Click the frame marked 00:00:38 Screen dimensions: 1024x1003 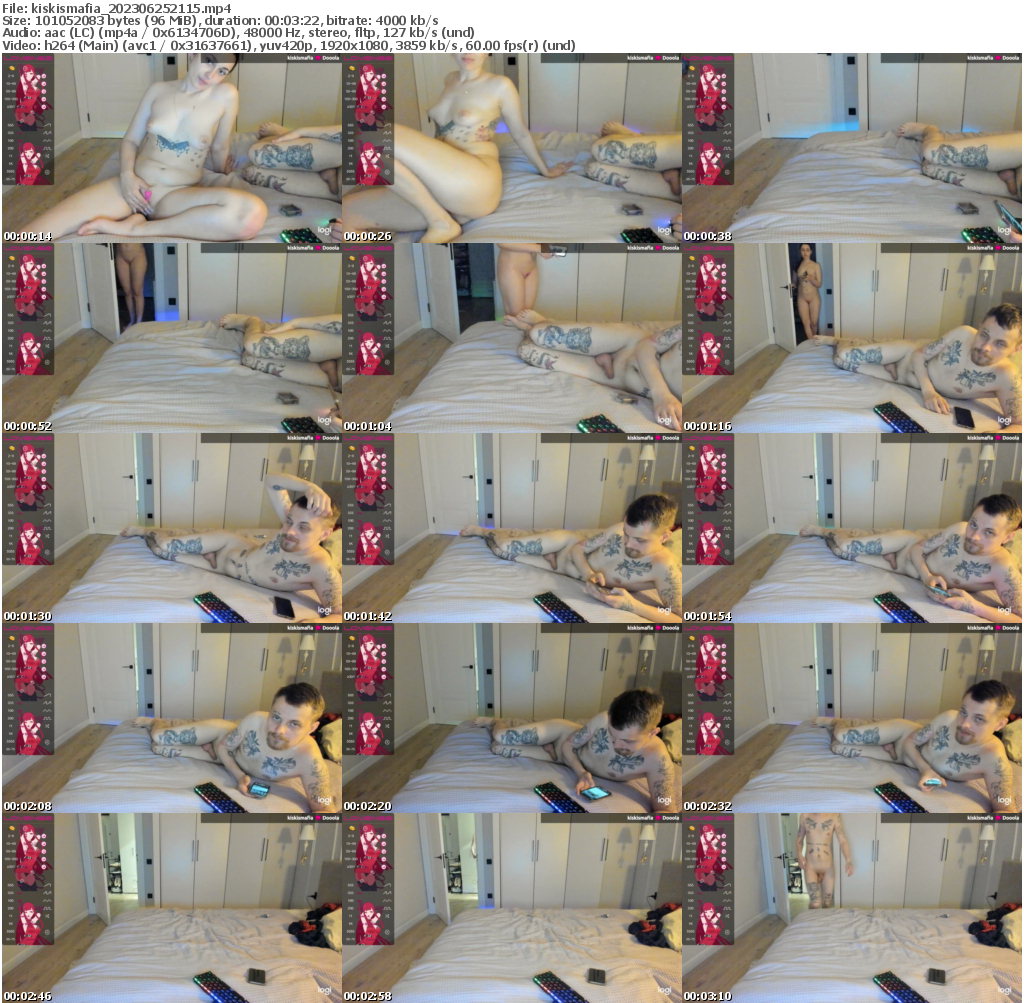[x=851, y=148]
